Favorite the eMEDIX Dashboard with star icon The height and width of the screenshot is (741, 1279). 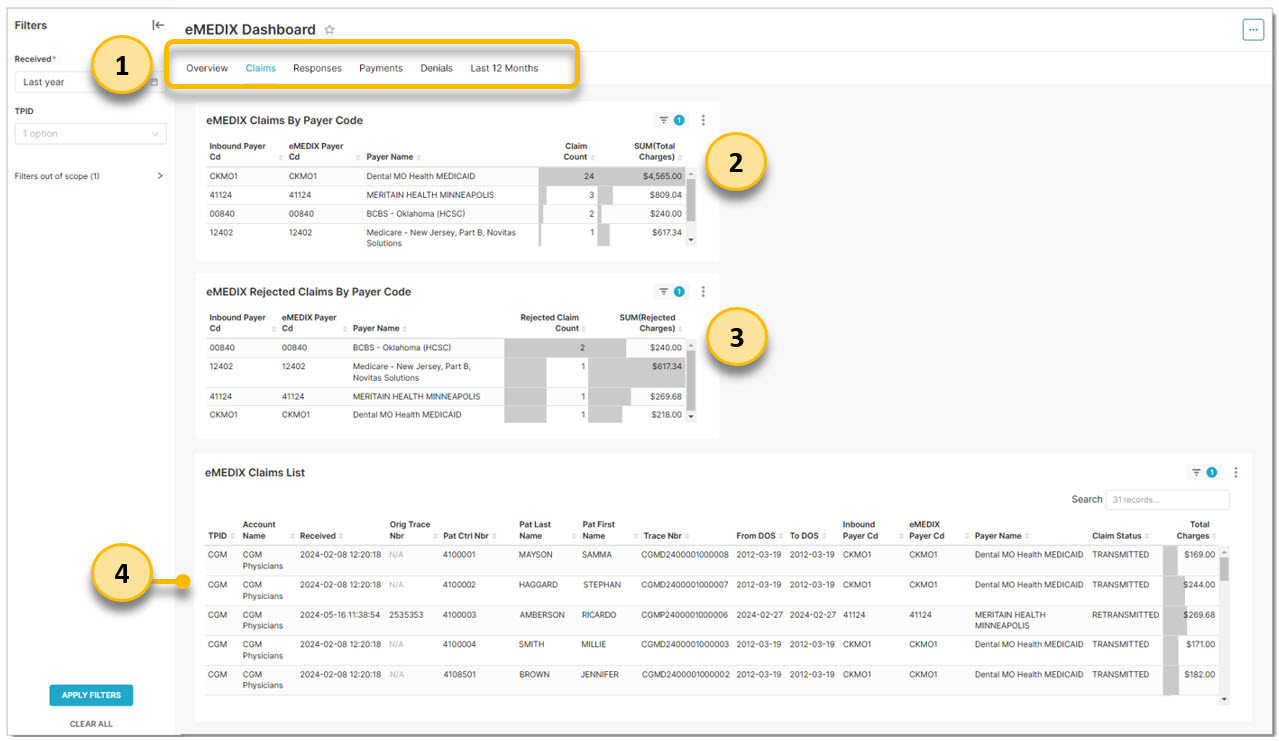[x=330, y=30]
